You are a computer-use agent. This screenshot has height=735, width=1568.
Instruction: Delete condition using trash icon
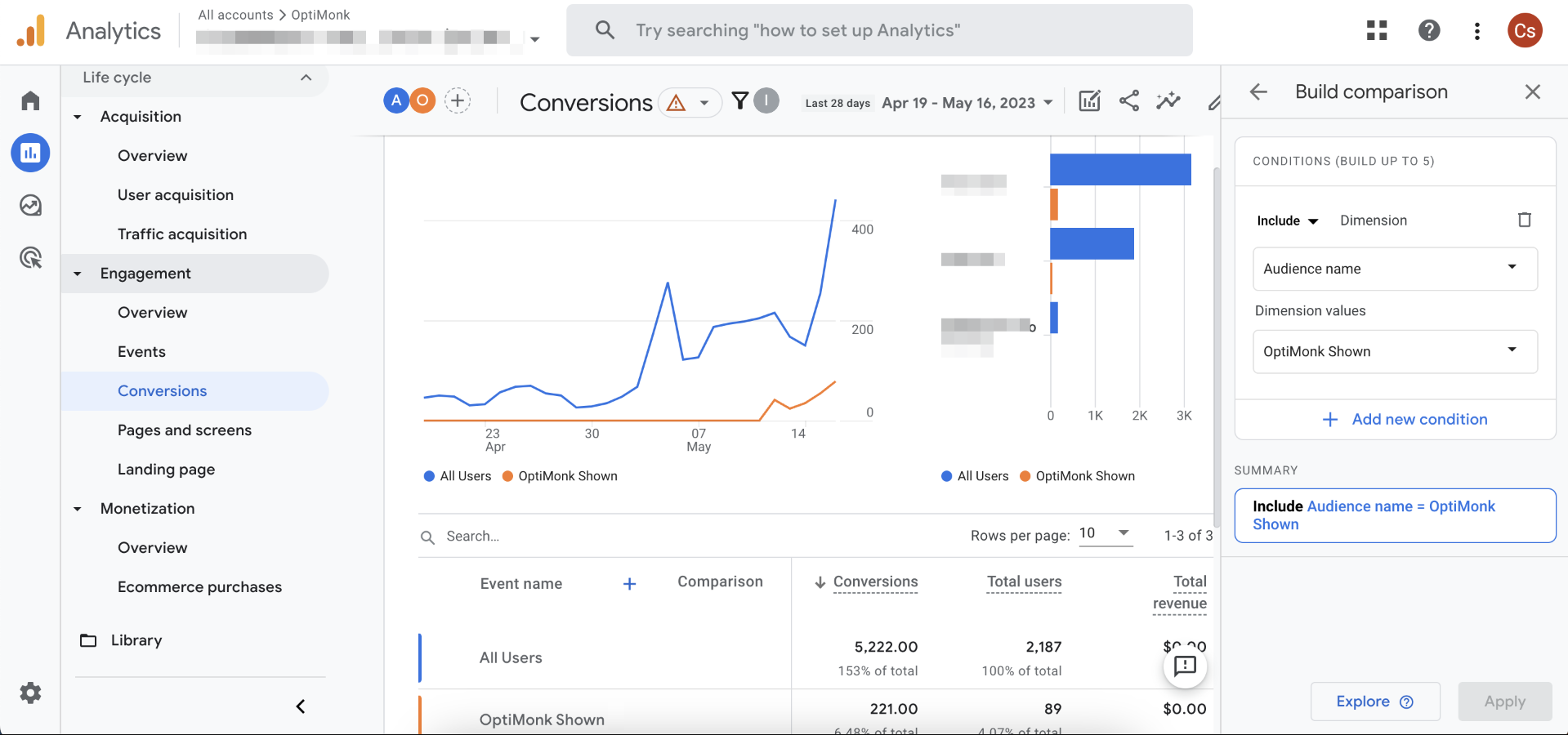(1525, 220)
